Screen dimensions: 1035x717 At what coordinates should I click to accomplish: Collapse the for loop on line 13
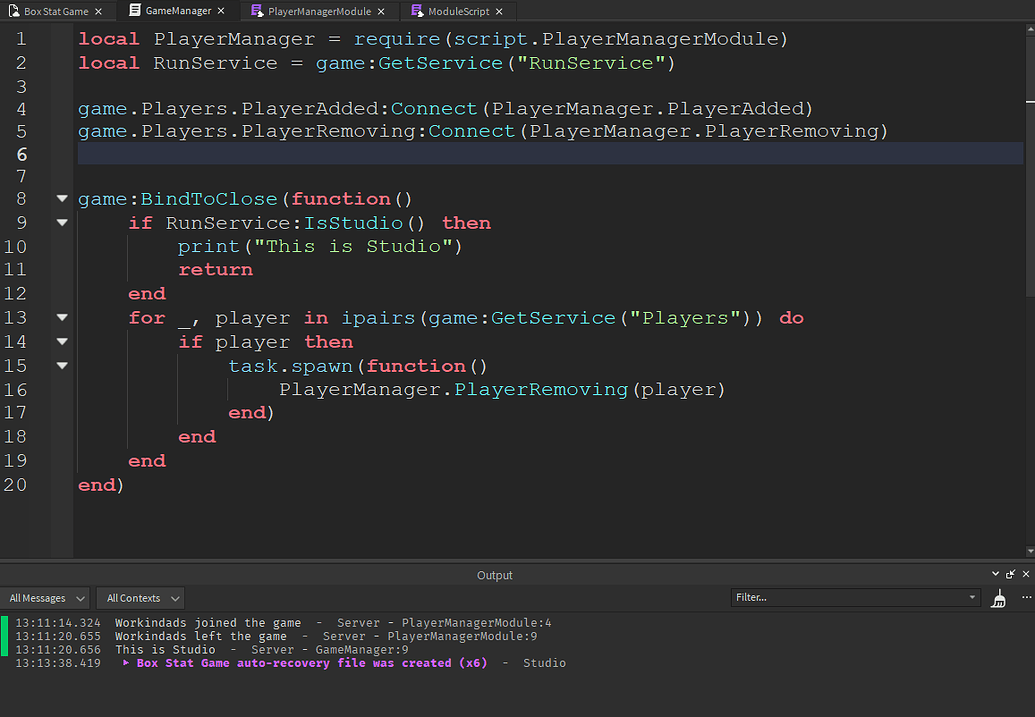pos(62,318)
